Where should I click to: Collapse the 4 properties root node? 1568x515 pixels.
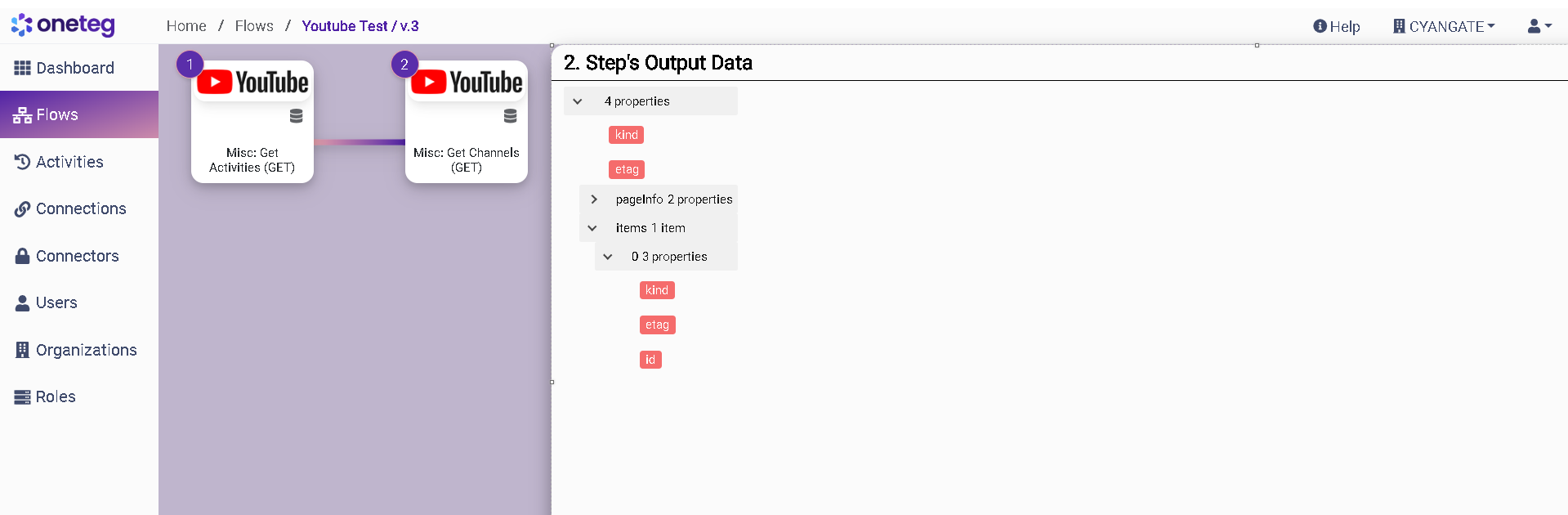tap(578, 101)
